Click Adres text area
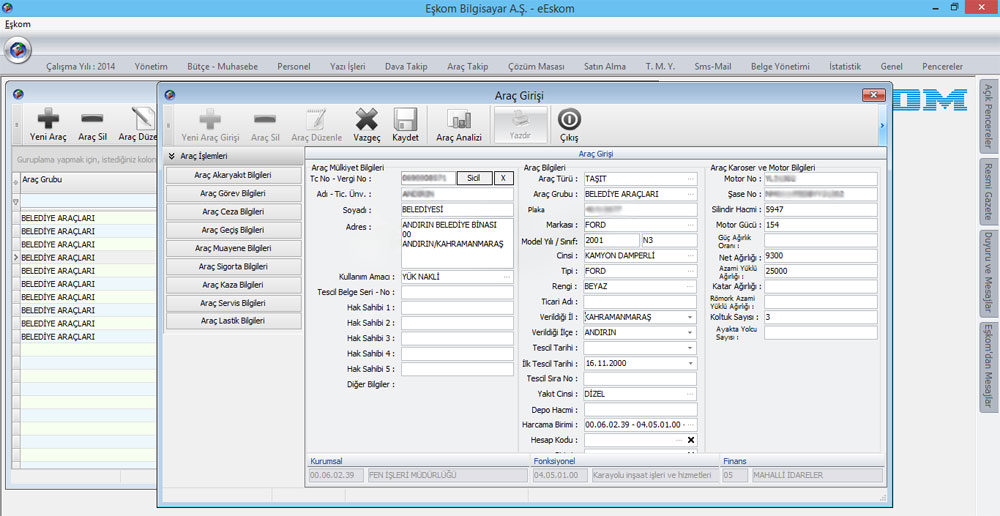 (457, 244)
